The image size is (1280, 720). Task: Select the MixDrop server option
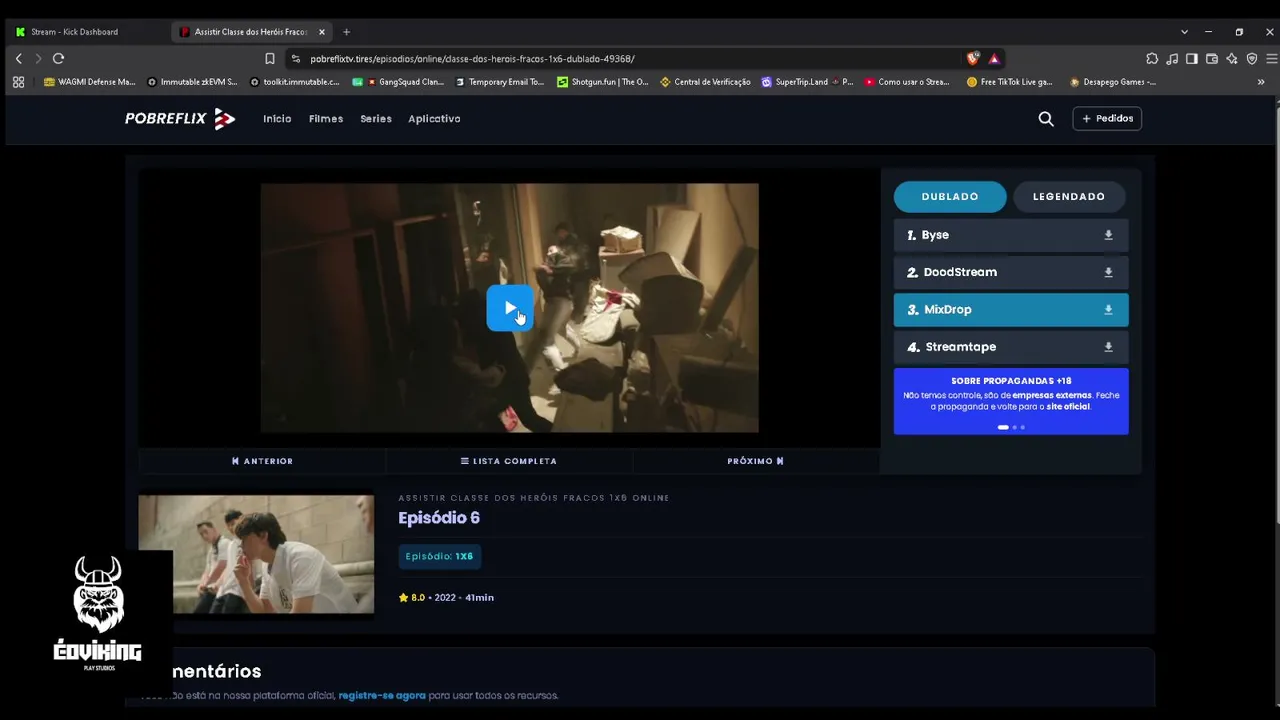coord(1011,310)
